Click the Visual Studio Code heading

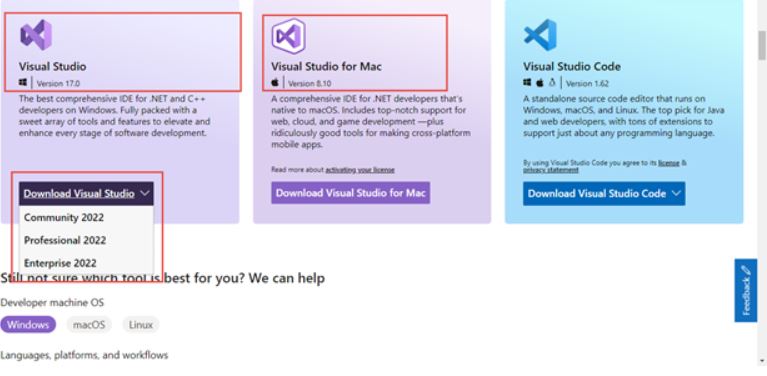coord(572,66)
